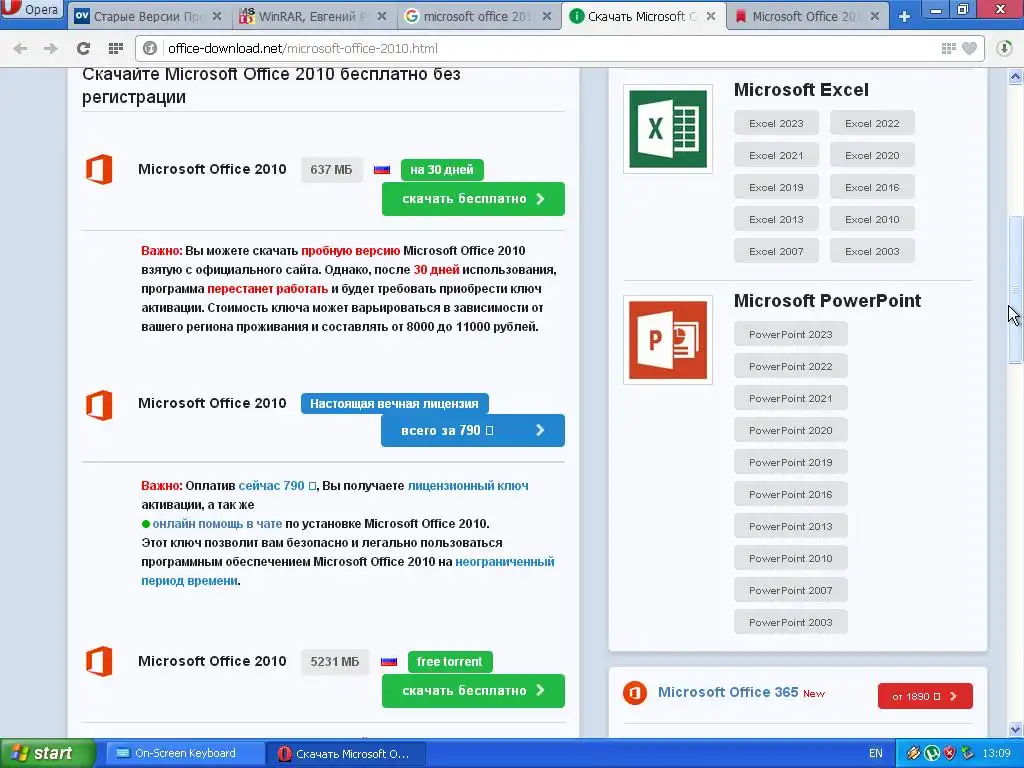This screenshot has height=768, width=1024.
Task: Click the всего за 790 blue button
Action: (x=473, y=430)
